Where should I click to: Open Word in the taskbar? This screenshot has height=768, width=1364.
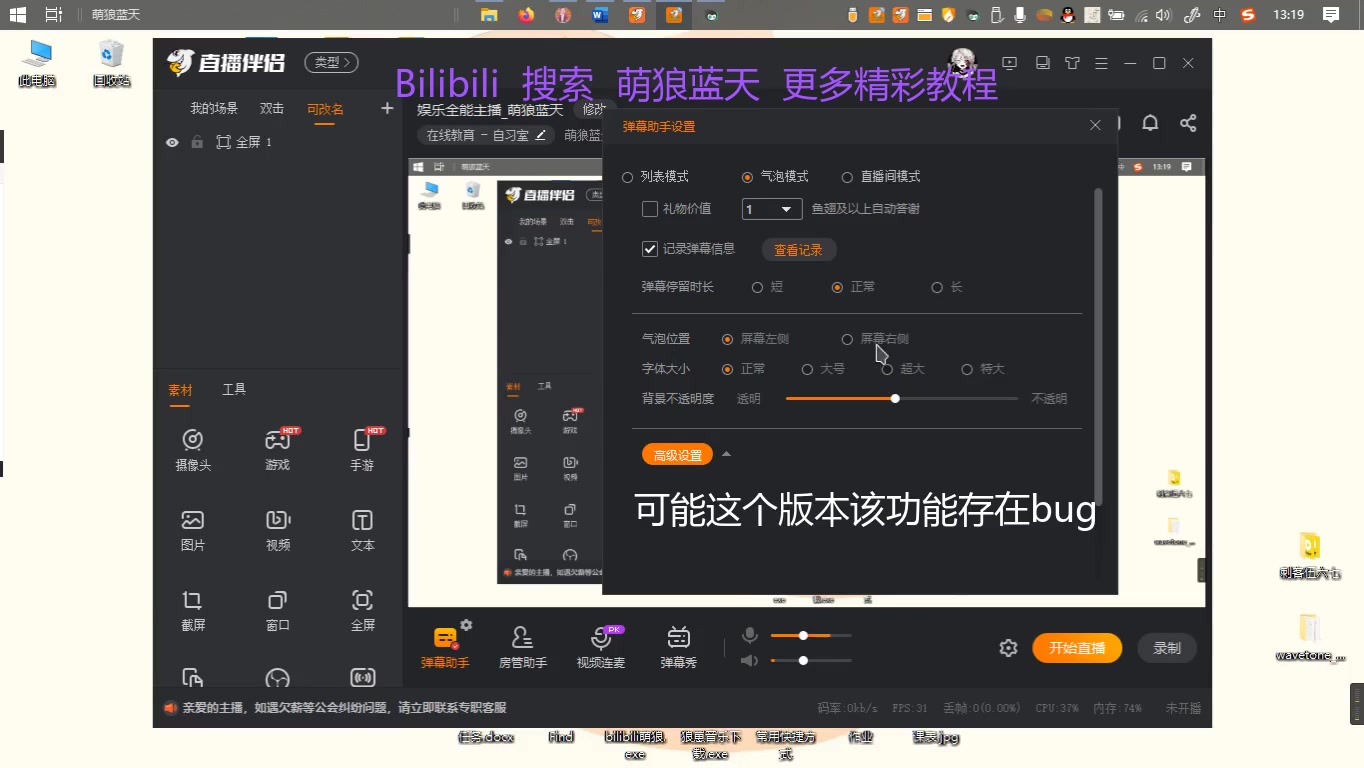(x=600, y=15)
